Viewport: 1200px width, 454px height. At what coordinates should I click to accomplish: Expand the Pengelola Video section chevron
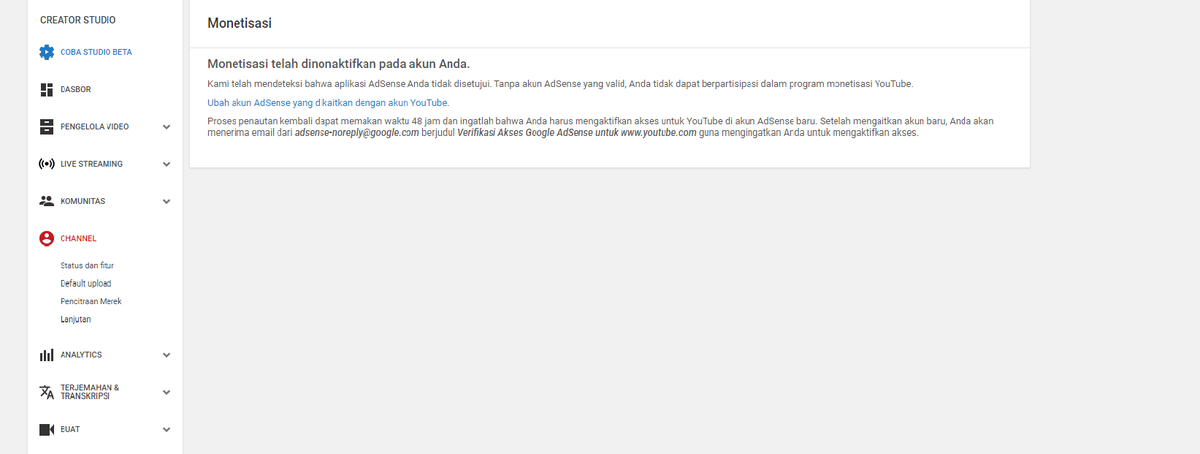coord(167,127)
